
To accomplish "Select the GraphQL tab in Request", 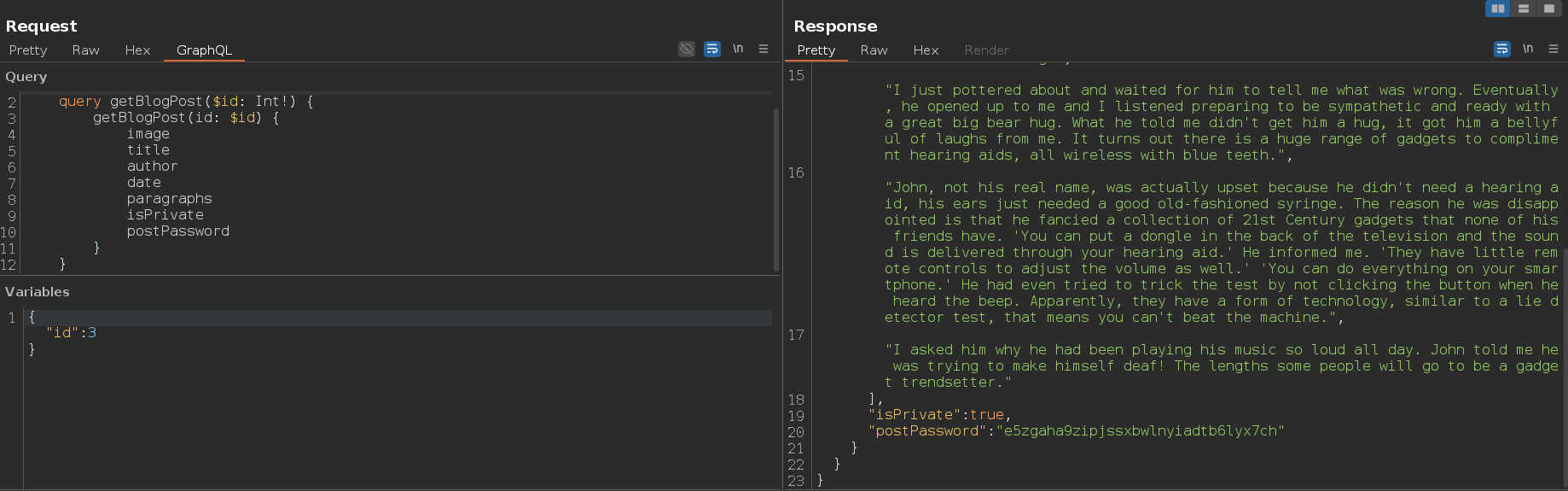I will [x=204, y=50].
